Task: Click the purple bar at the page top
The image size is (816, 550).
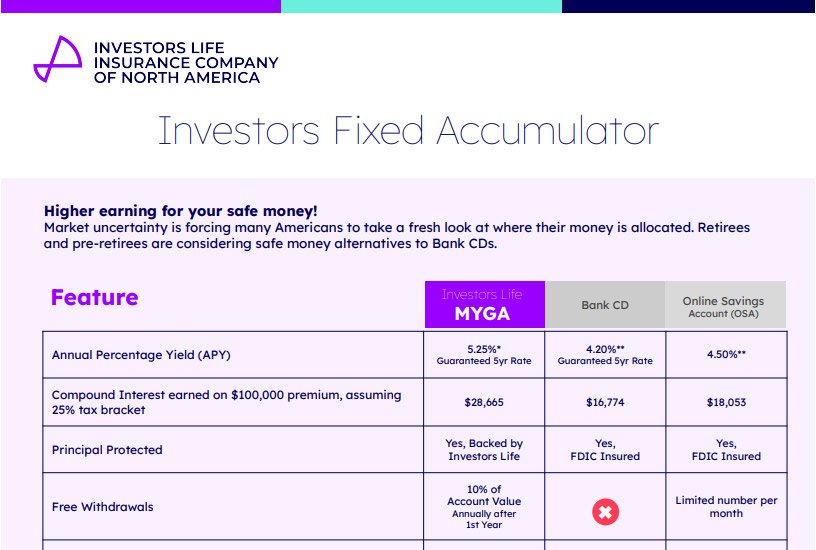Action: tap(140, 6)
